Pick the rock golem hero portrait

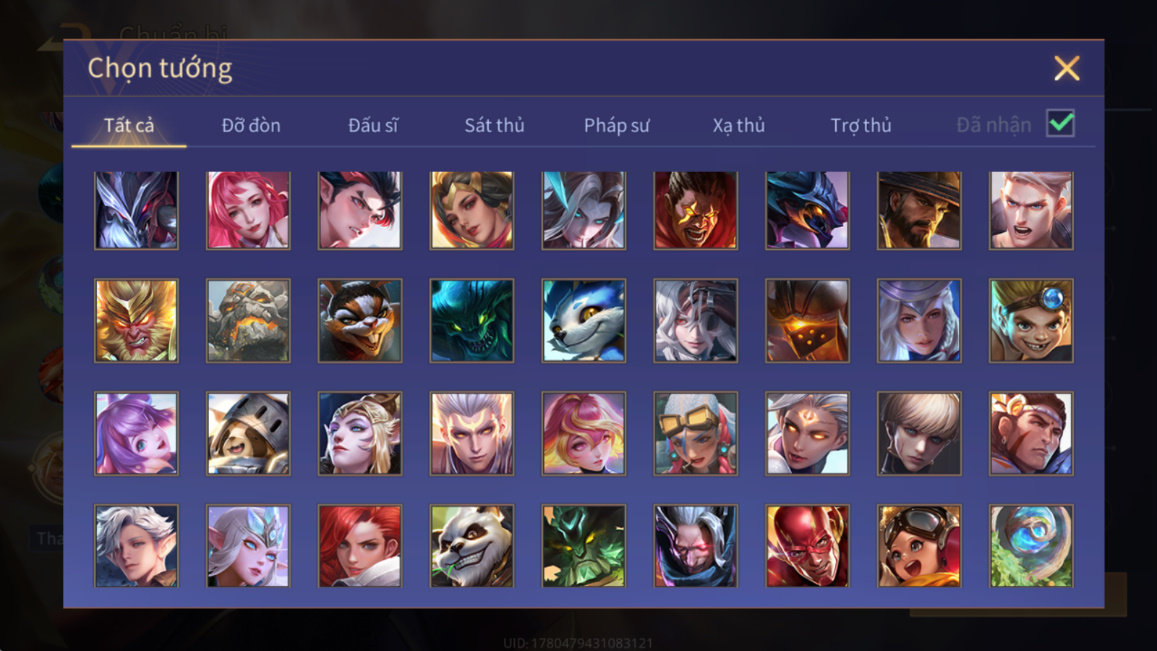(248, 320)
